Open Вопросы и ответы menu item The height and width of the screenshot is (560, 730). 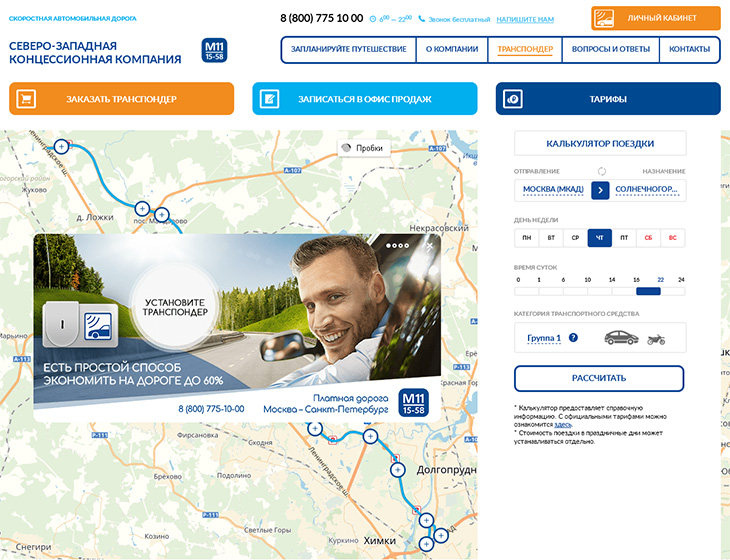point(610,49)
